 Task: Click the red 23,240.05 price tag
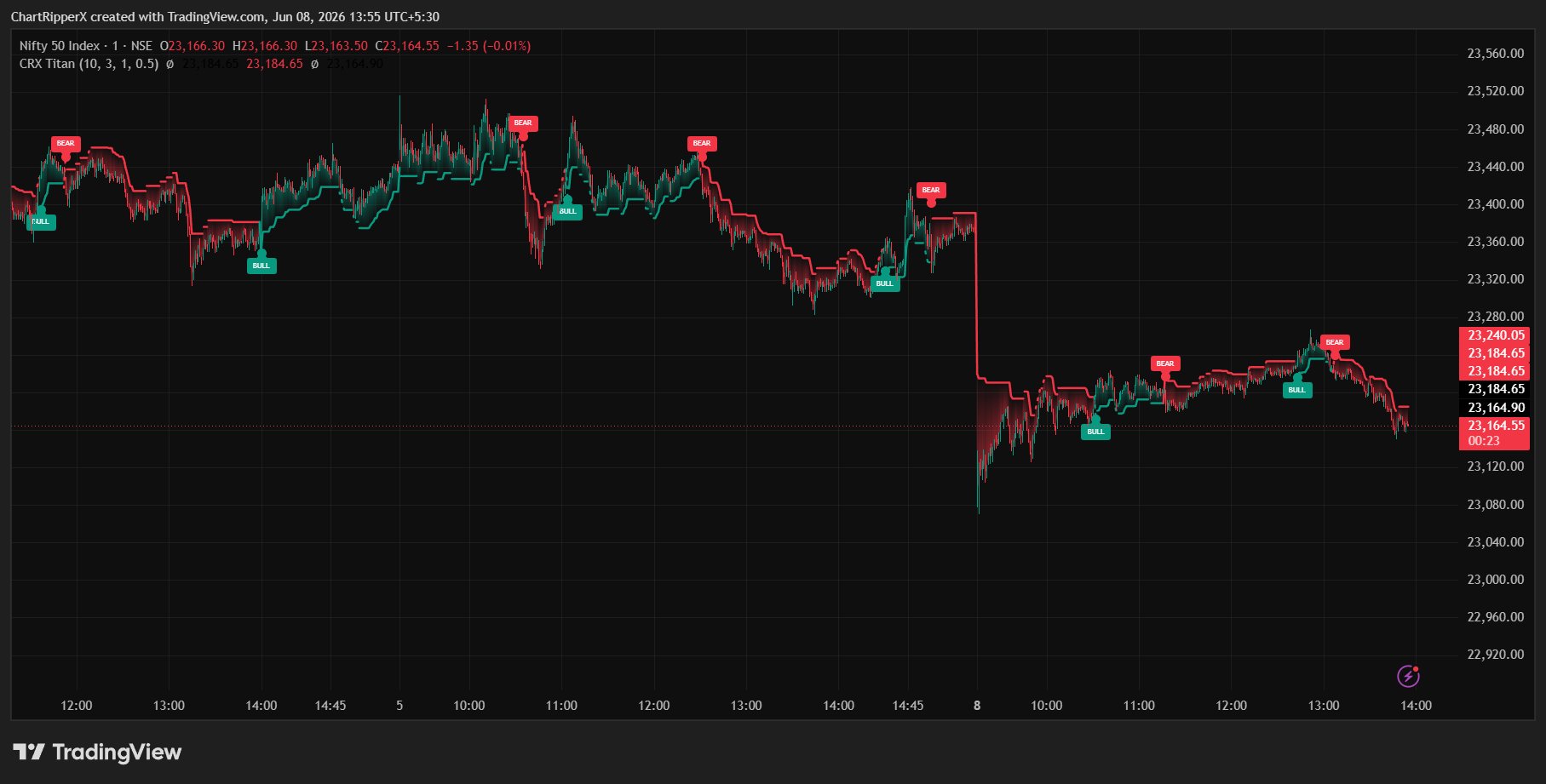1495,335
